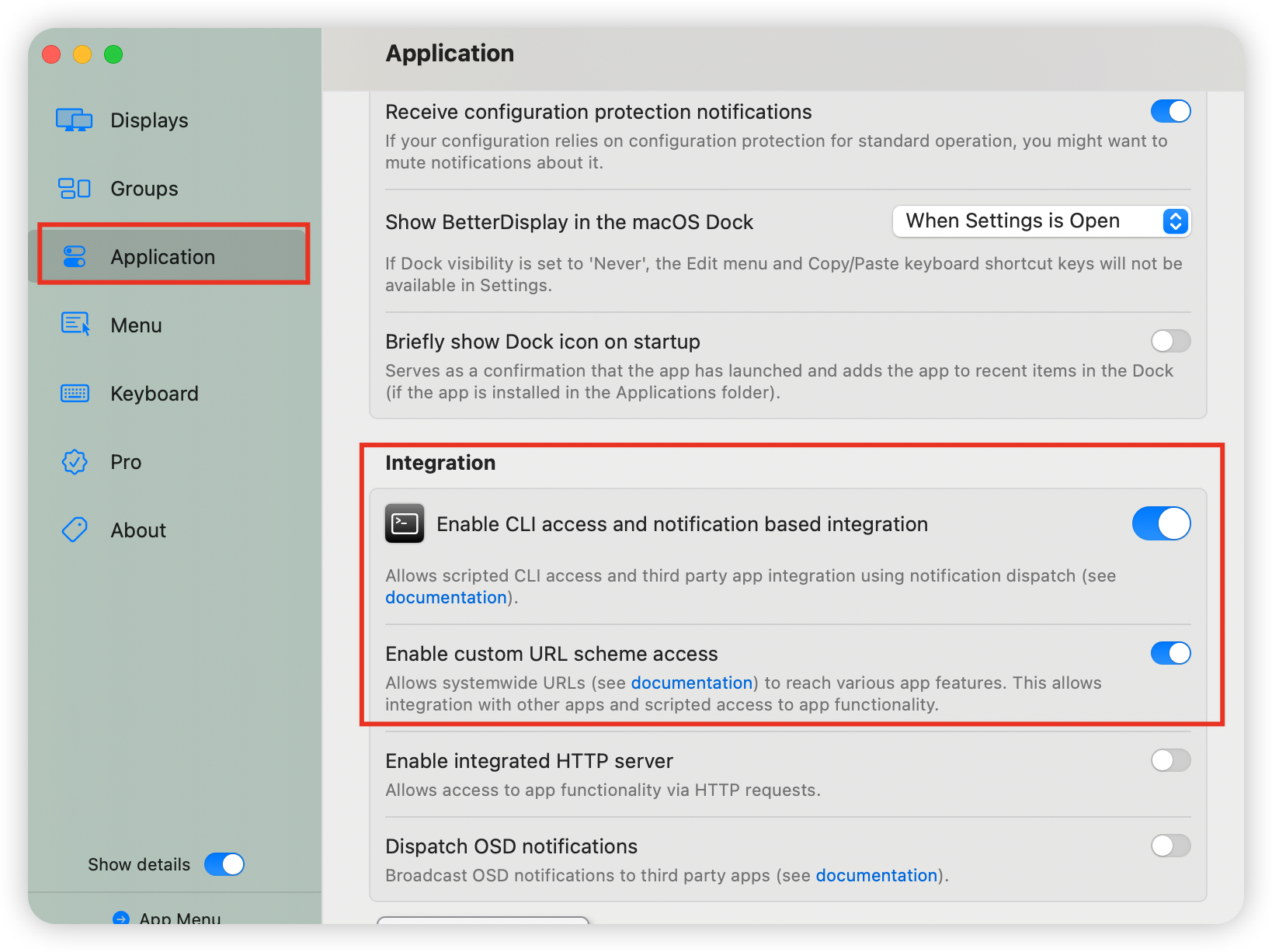Turn off CLI access and notification integration

(1161, 523)
